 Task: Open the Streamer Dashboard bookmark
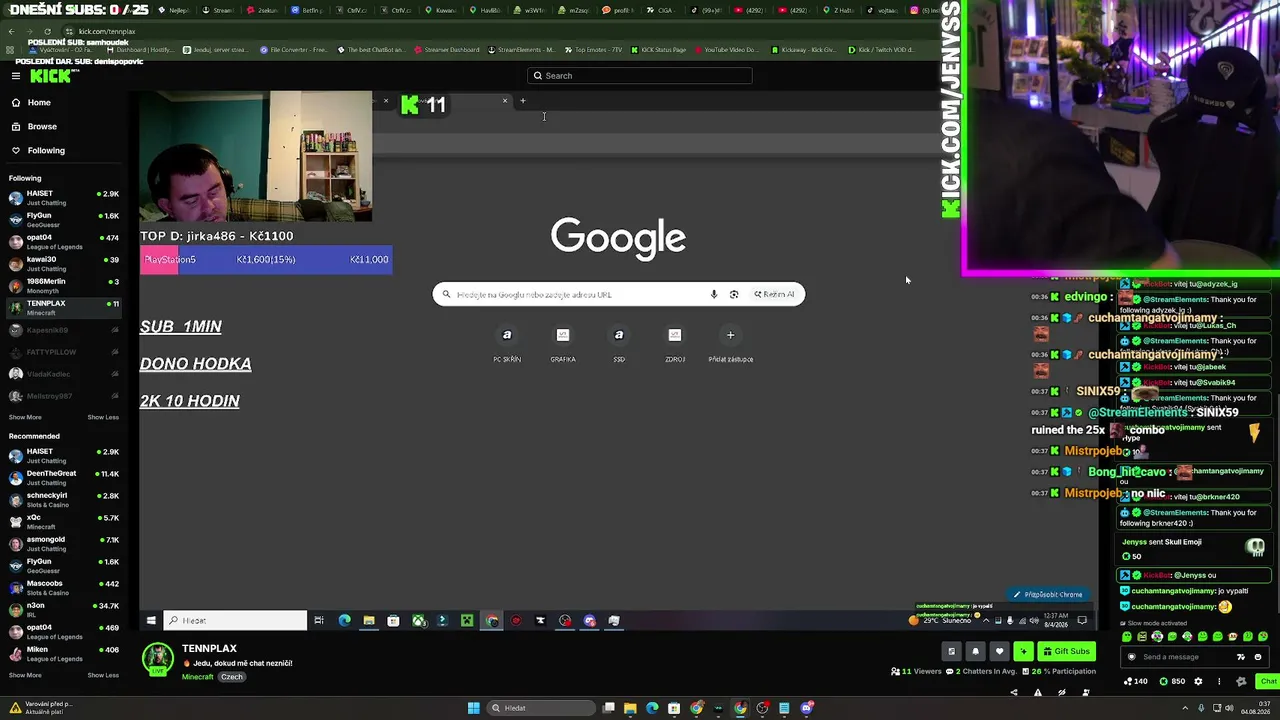pos(446,49)
